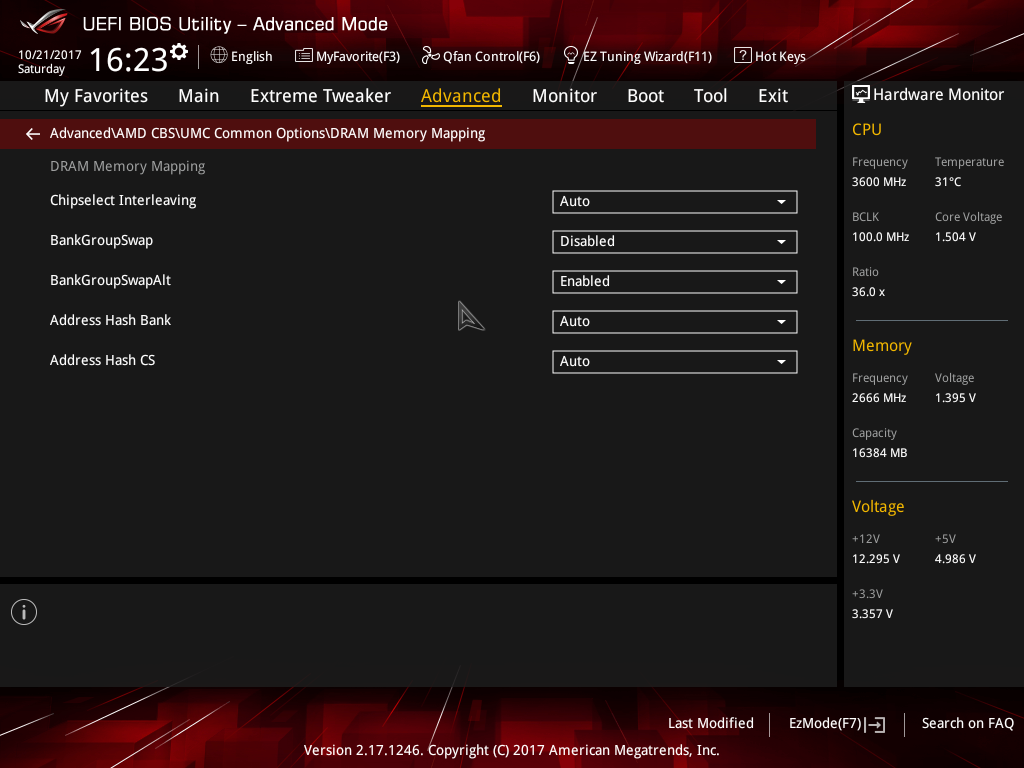The image size is (1024, 768).
Task: Click the info icon in help panel
Action: coord(24,612)
